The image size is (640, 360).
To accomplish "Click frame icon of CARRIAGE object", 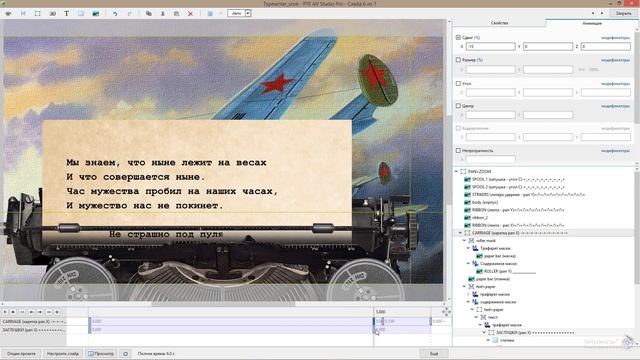I will tap(467, 233).
